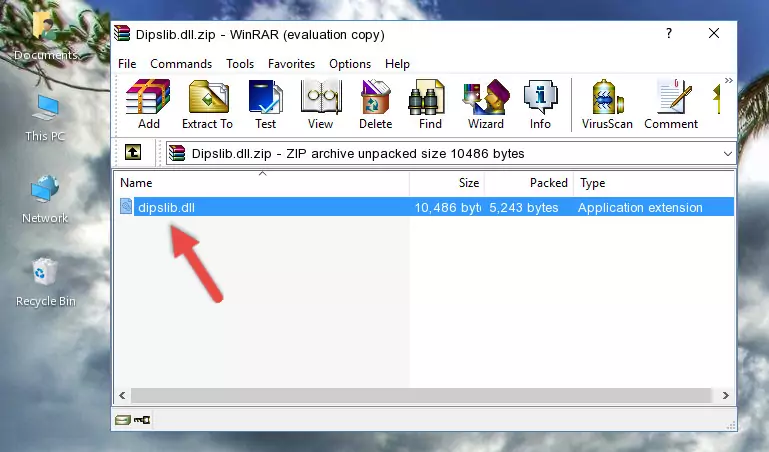Open the Help menu
Image resolution: width=769 pixels, height=452 pixels.
(397, 64)
